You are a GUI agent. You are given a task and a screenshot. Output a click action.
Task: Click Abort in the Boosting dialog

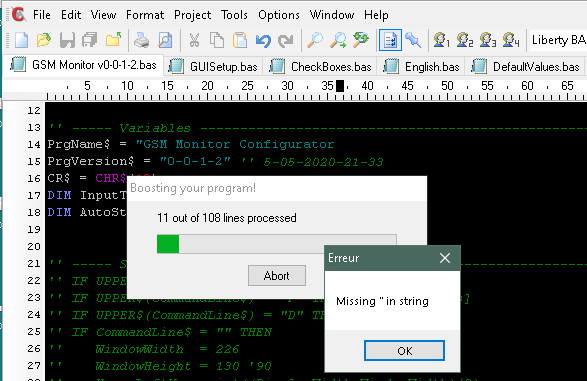tap(277, 276)
